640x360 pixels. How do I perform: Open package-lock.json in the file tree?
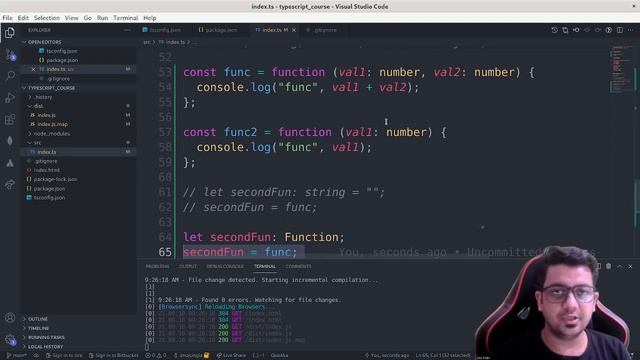pos(79,179)
